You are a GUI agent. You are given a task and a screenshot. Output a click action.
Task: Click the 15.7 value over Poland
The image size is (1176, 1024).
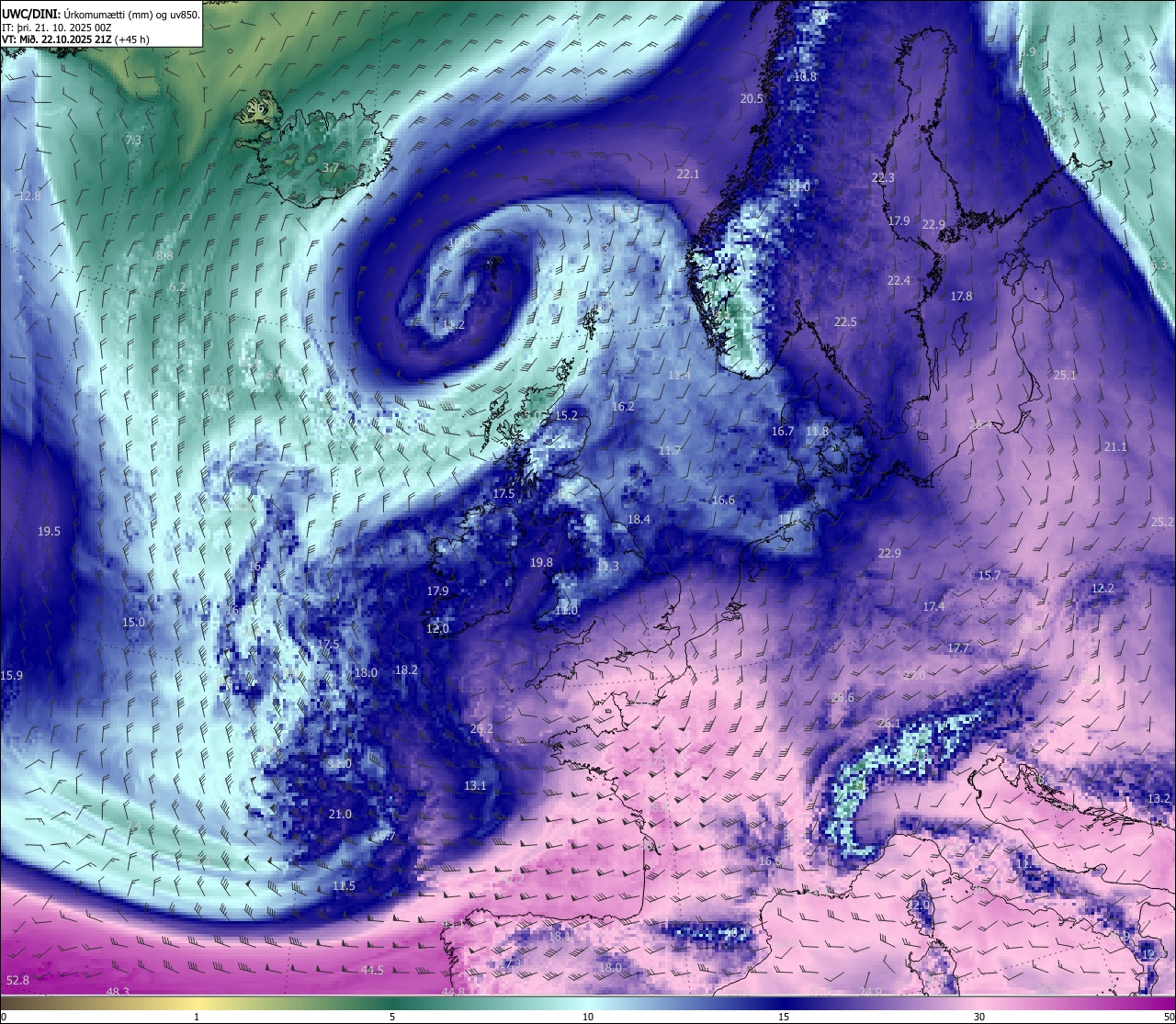[989, 576]
